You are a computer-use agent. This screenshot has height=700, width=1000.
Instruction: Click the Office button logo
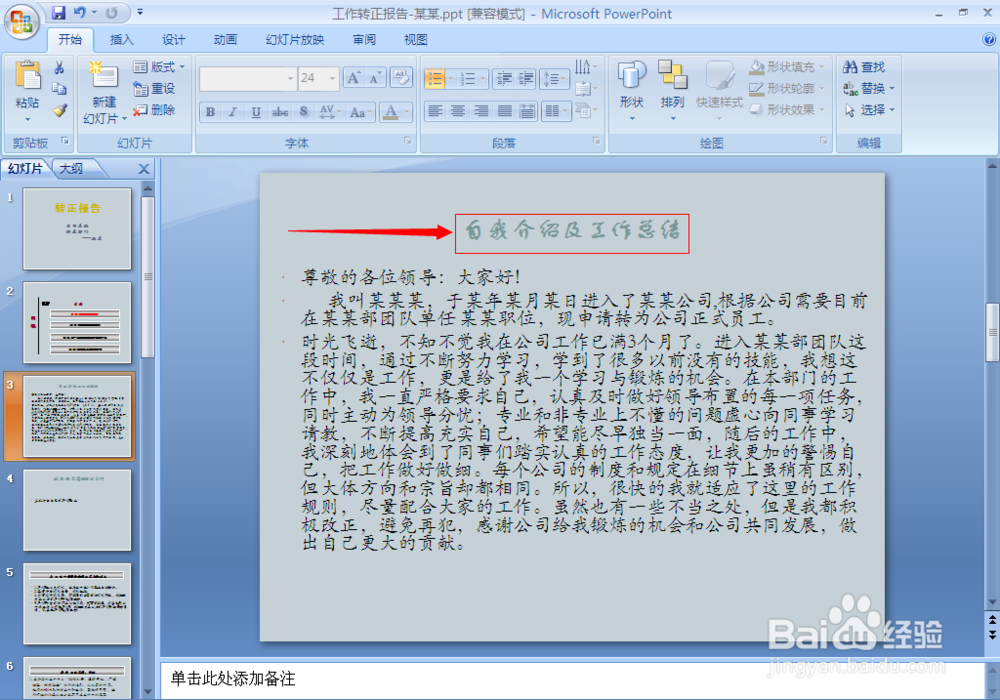(22, 22)
